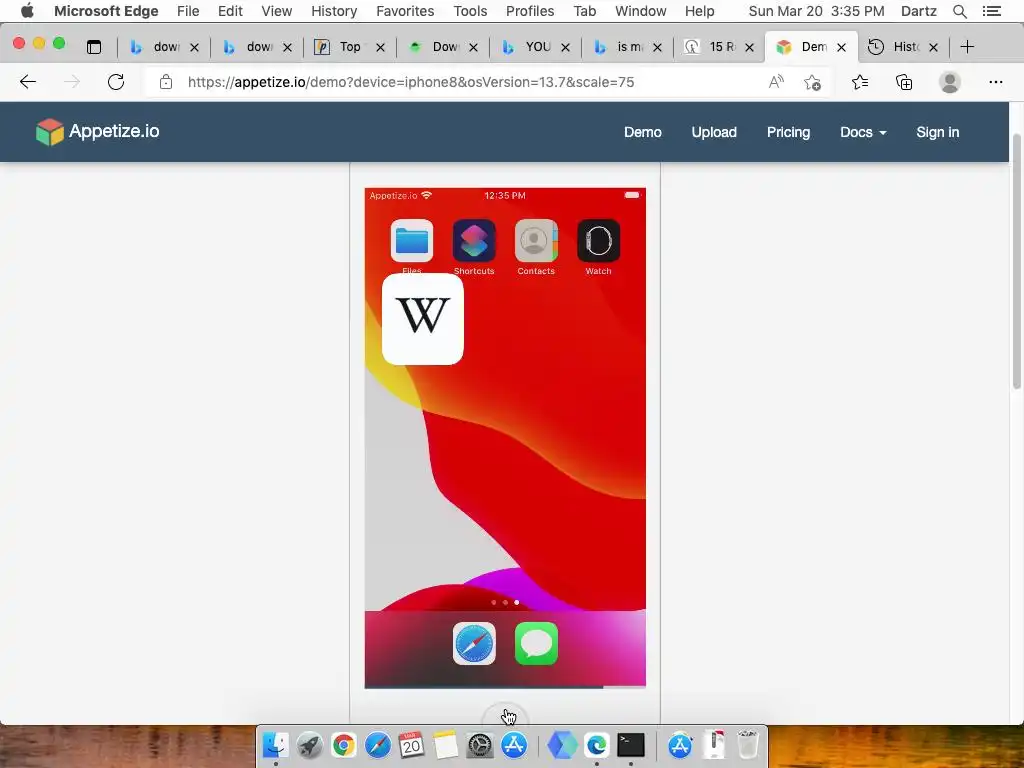This screenshot has width=1024, height=768.
Task: Click the iPhone home screen page dots
Action: (505, 602)
